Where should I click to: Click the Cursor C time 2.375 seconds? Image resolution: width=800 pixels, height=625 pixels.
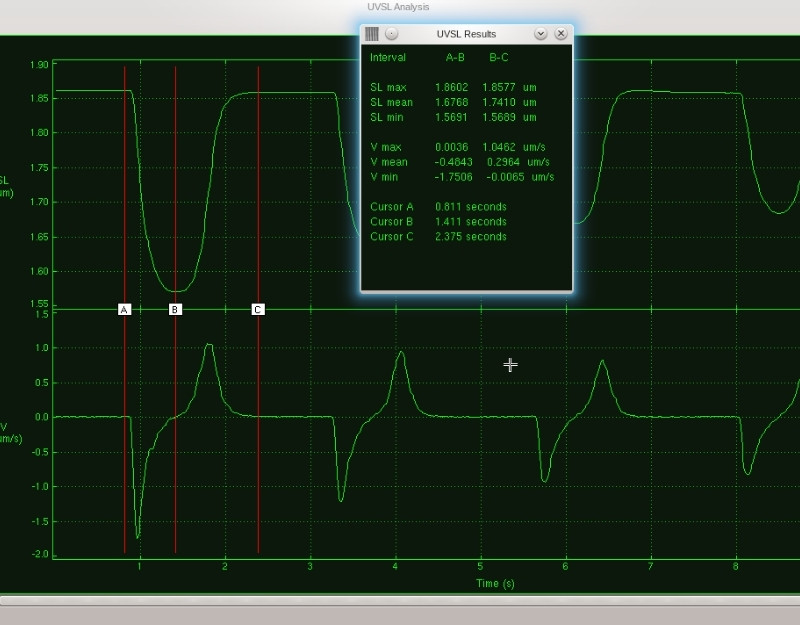tap(470, 237)
